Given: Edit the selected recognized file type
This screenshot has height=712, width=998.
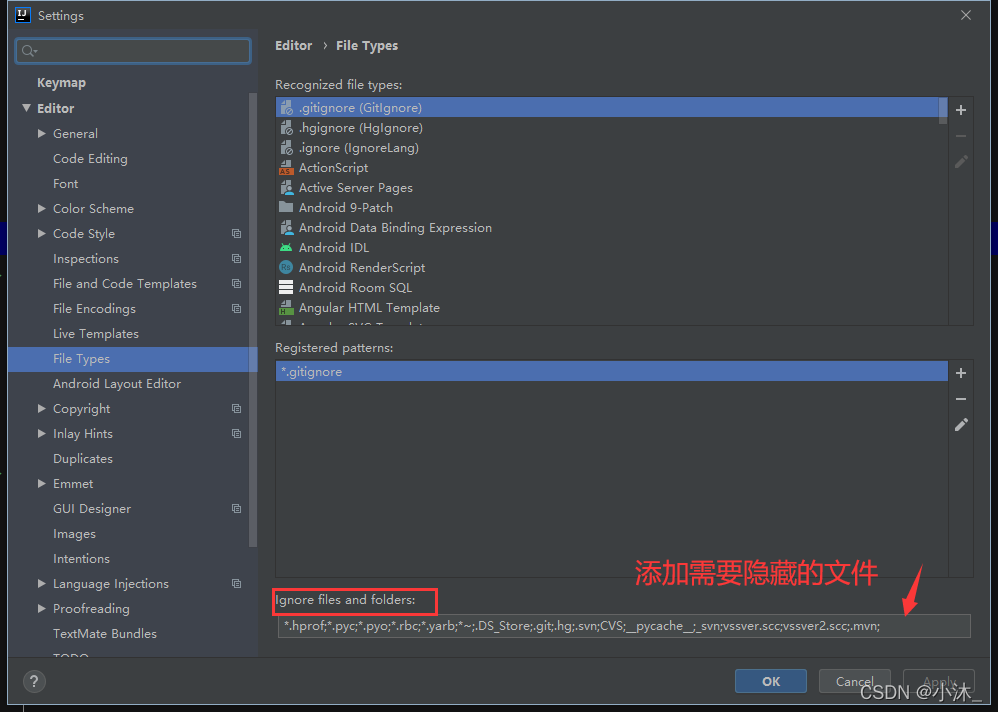Looking at the screenshot, I should point(960,162).
